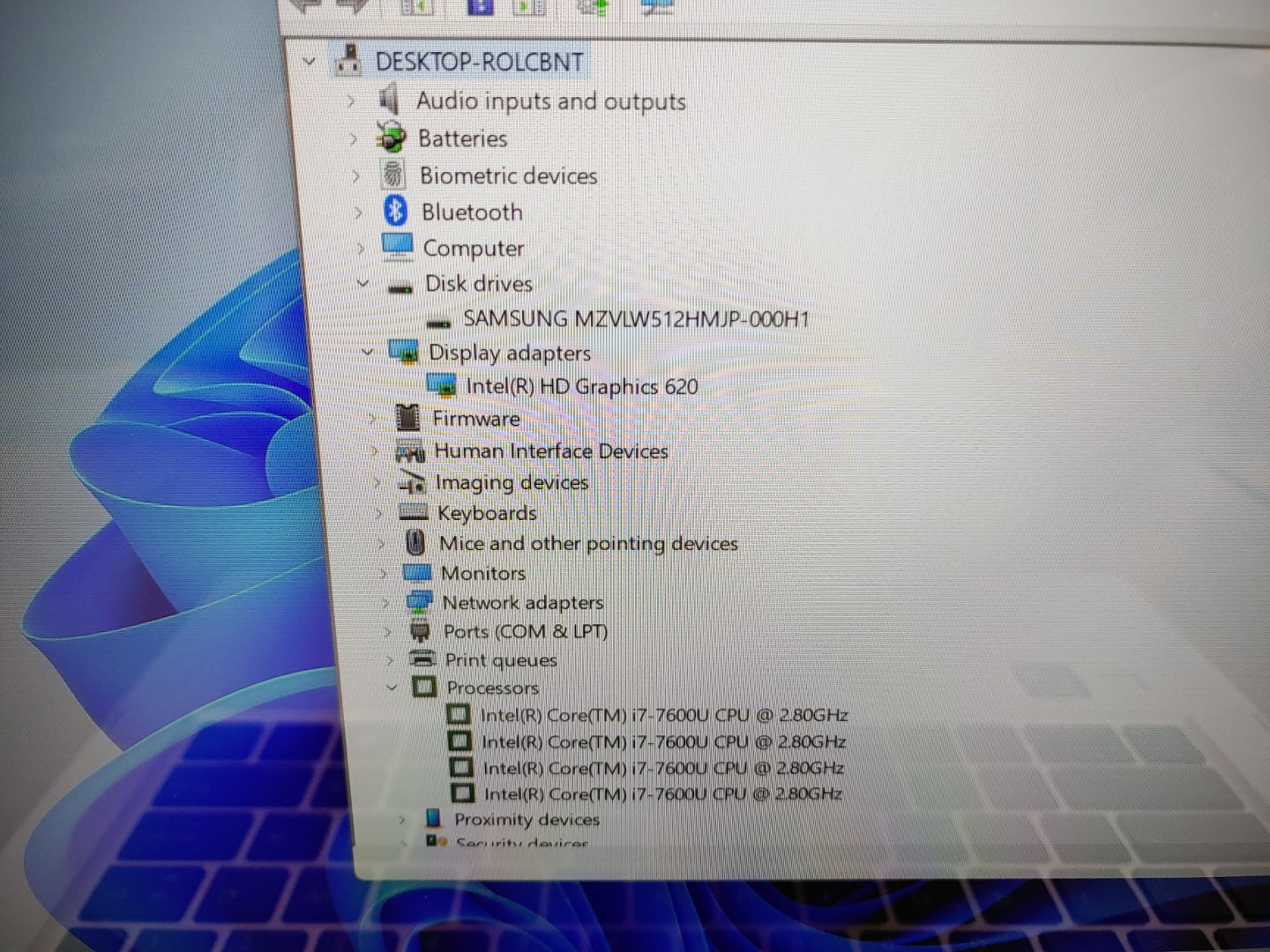This screenshot has width=1270, height=952.
Task: Select the 'Display adapters' label
Action: pos(510,353)
